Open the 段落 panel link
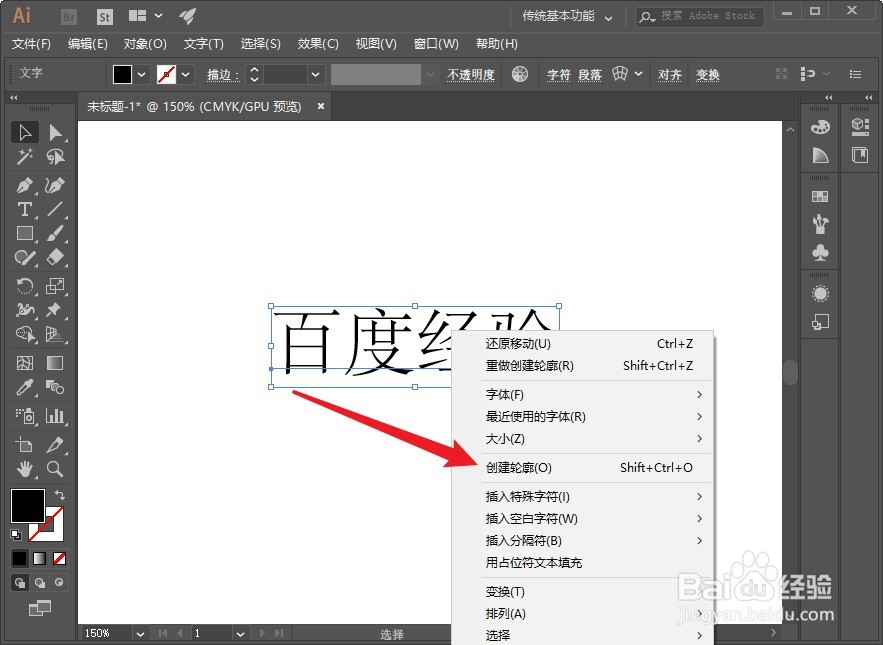 click(590, 74)
